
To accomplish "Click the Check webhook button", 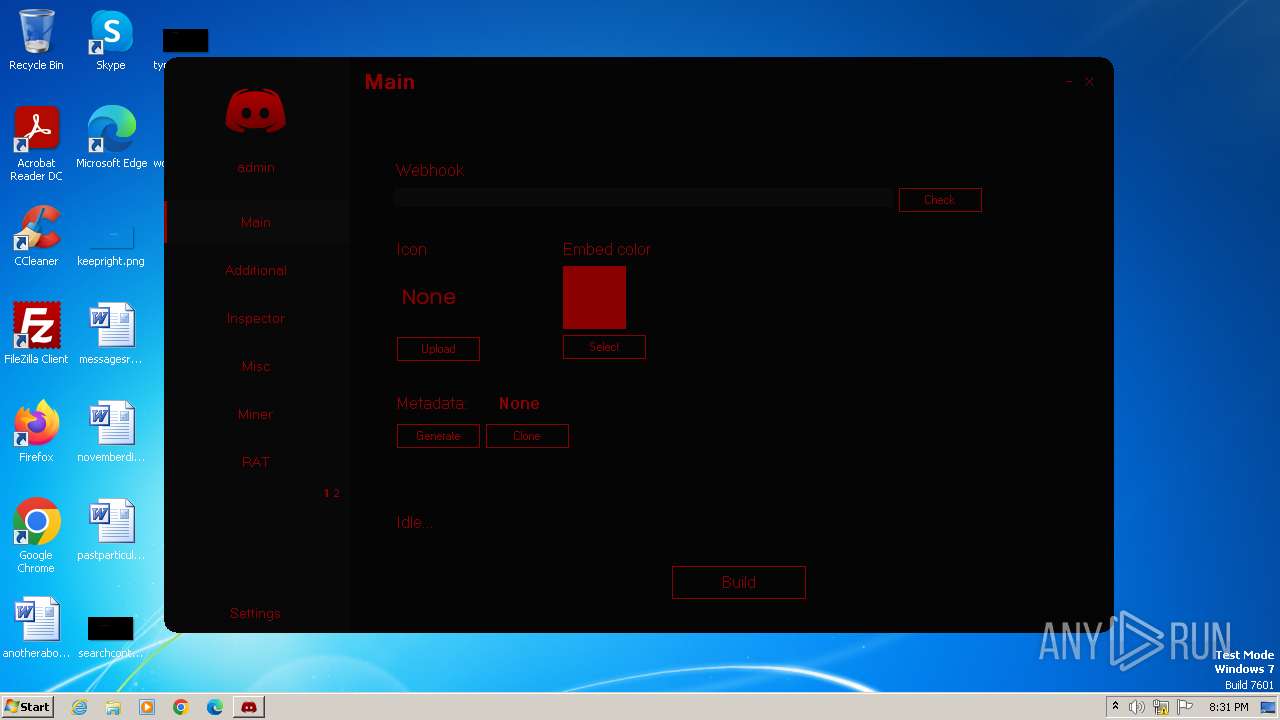I will pos(940,200).
